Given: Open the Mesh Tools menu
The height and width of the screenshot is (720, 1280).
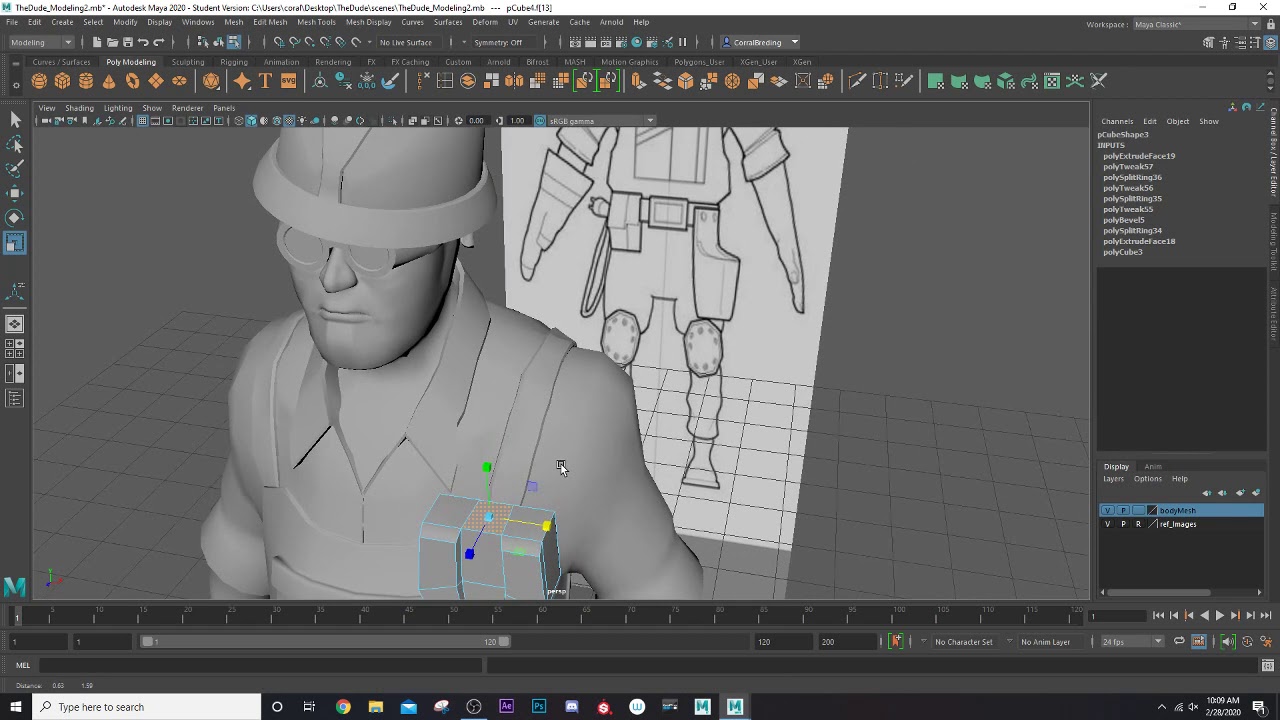Looking at the screenshot, I should coord(316,22).
